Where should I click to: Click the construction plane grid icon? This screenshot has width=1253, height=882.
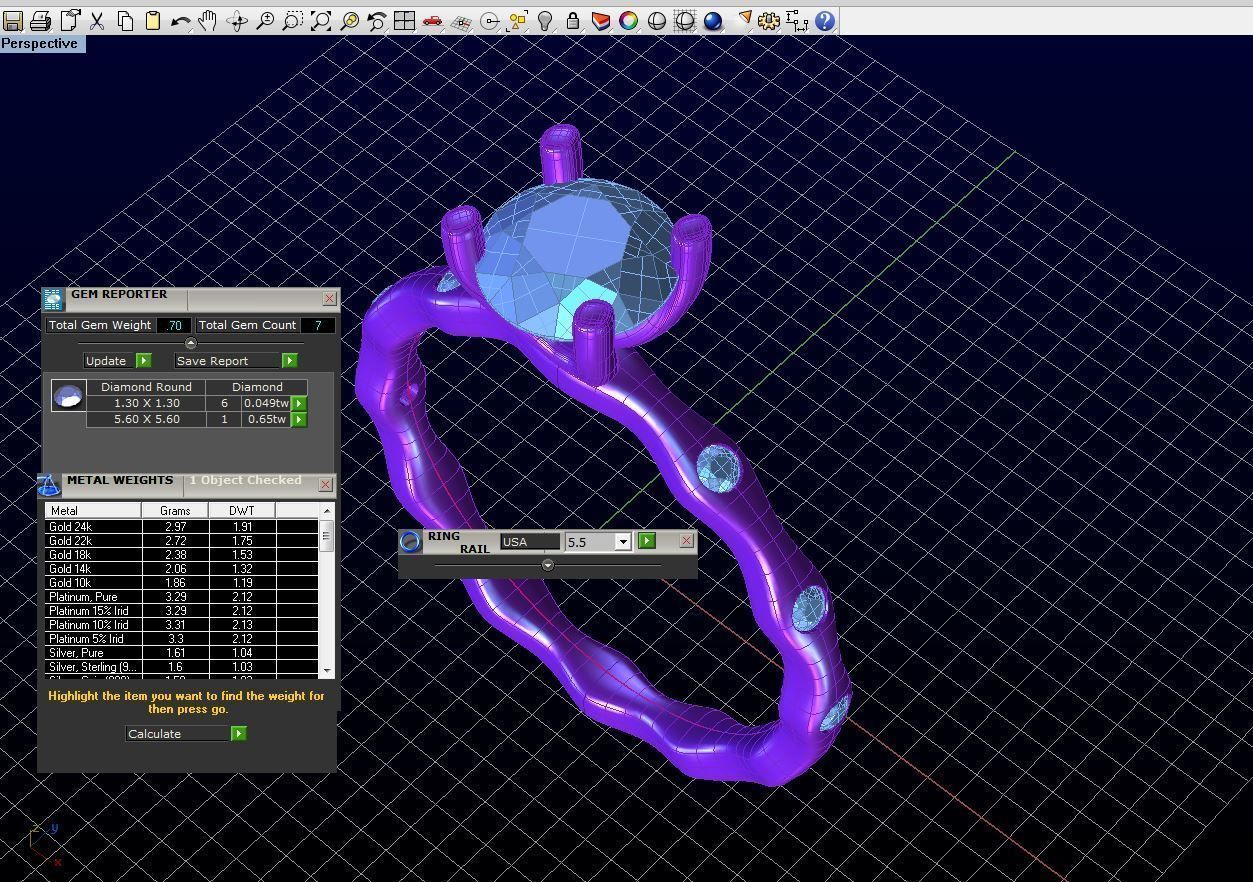(x=461, y=20)
